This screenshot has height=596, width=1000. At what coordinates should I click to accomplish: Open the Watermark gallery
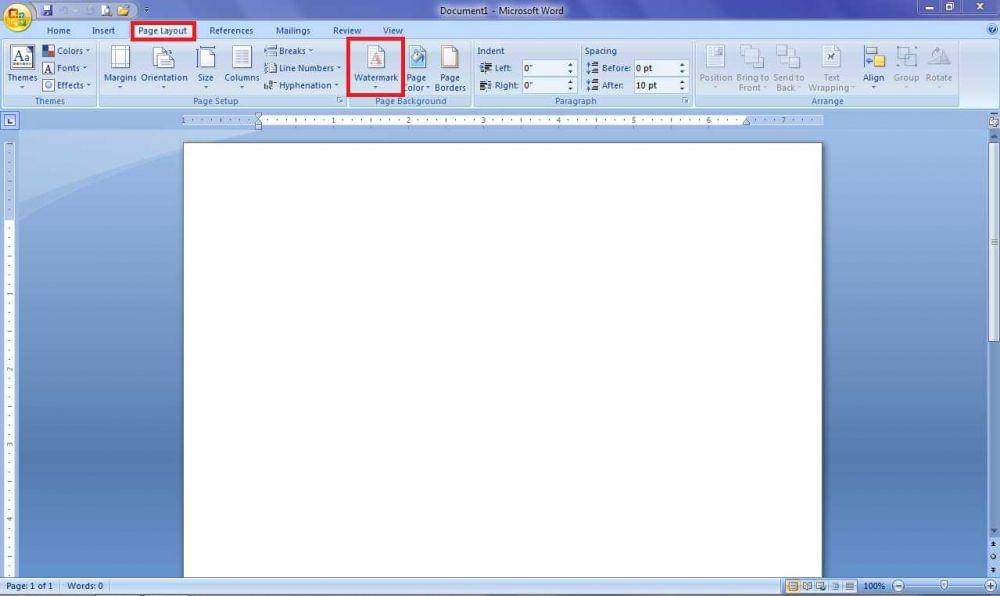[x=375, y=66]
